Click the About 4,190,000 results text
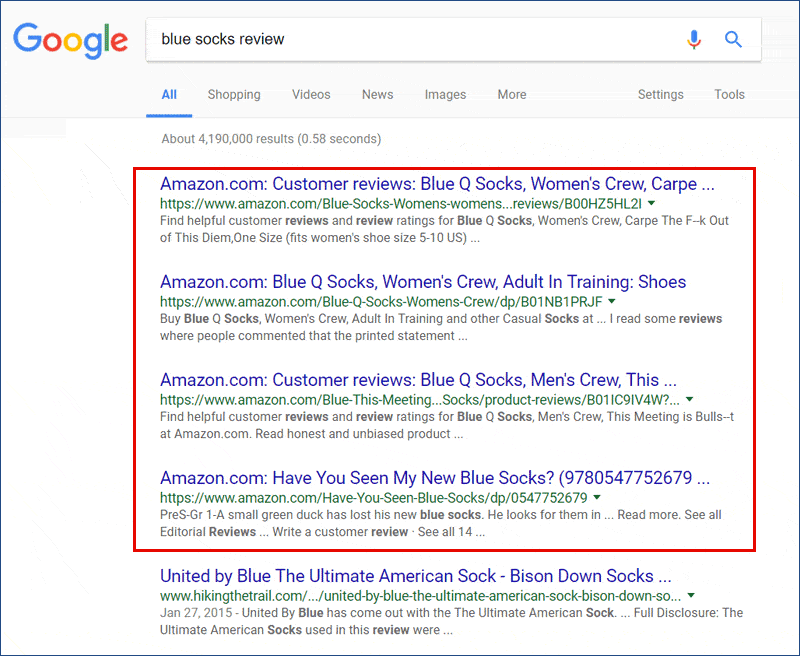This screenshot has height=656, width=800. [x=271, y=139]
